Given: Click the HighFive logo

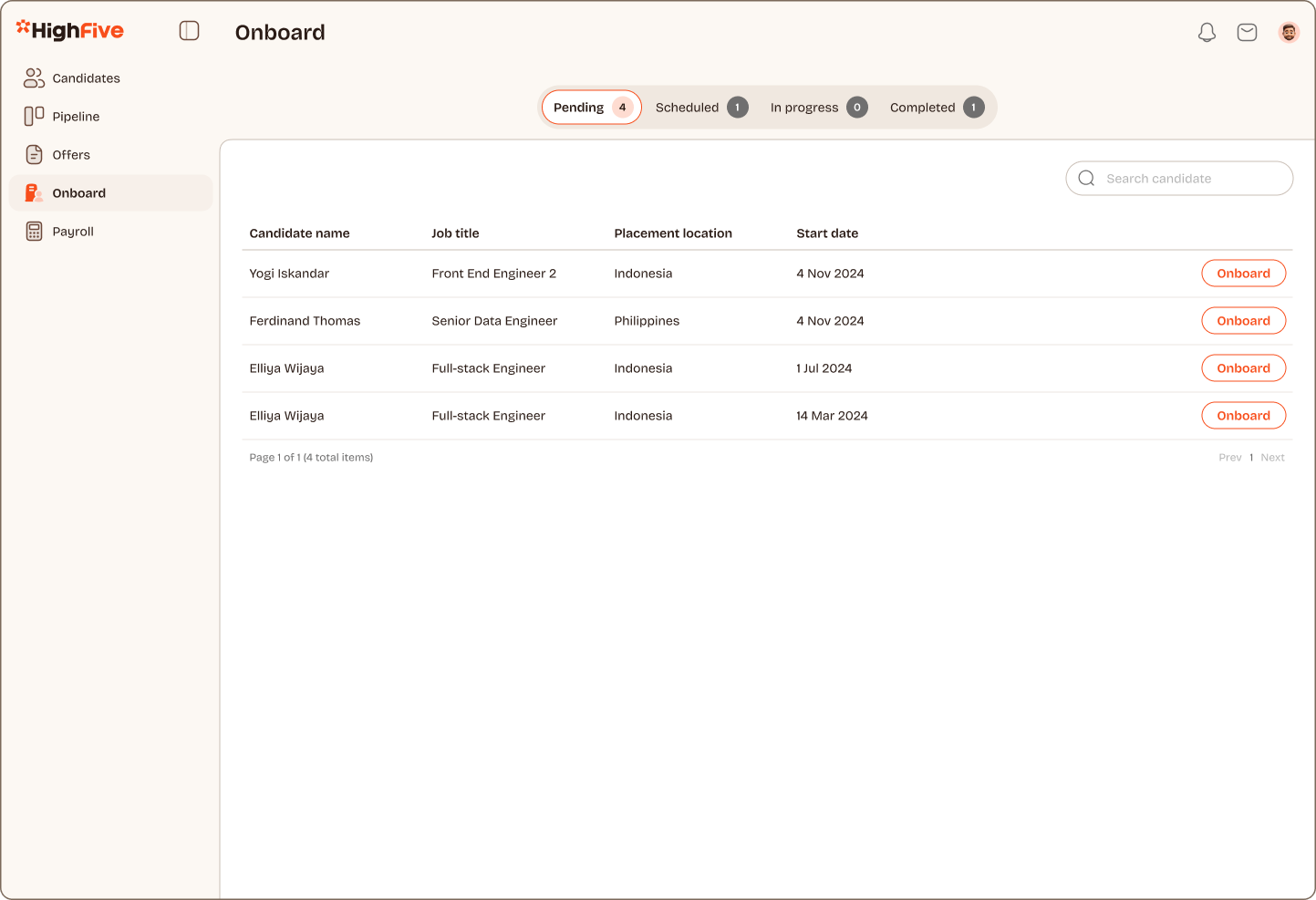Looking at the screenshot, I should (x=70, y=31).
